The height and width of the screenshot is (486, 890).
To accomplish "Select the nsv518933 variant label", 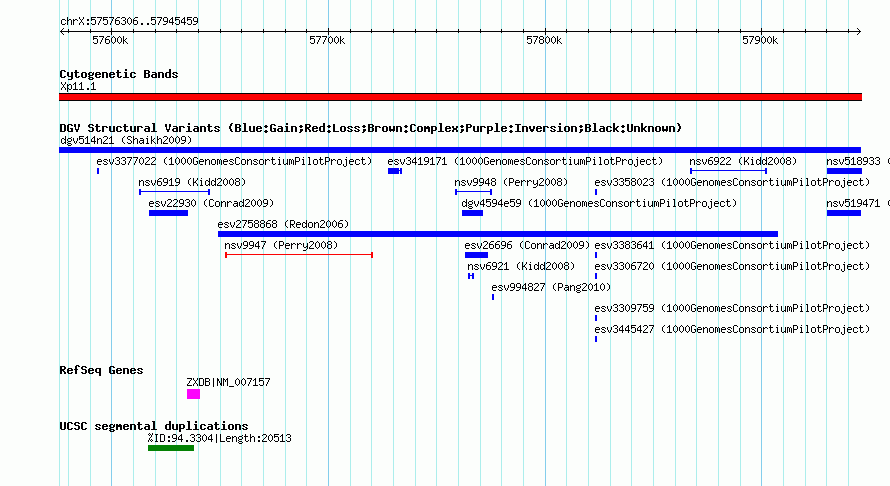I will 857,161.
